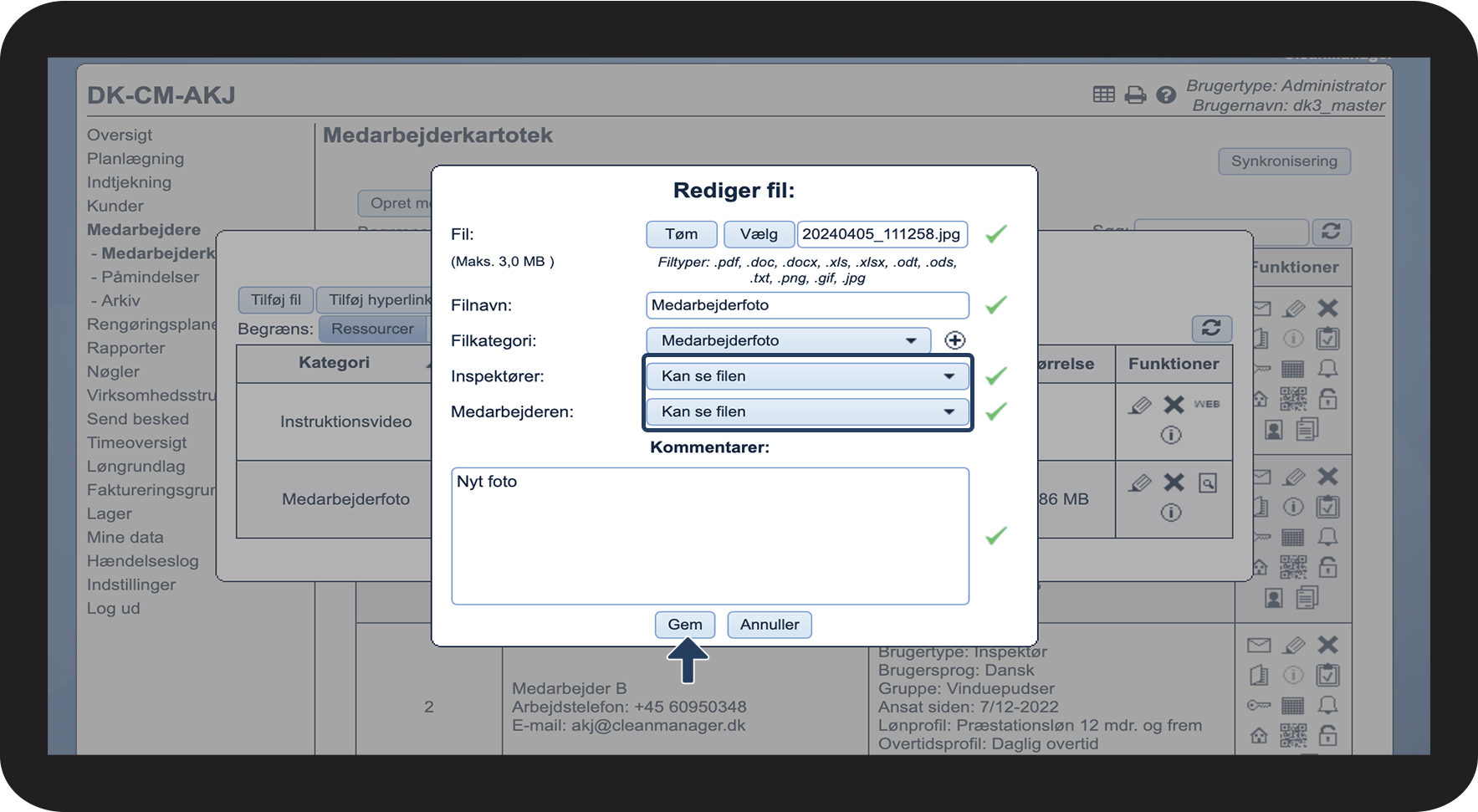Screen dimensions: 1478x812
Task: Click the printer icon in header
Action: pos(1135,95)
